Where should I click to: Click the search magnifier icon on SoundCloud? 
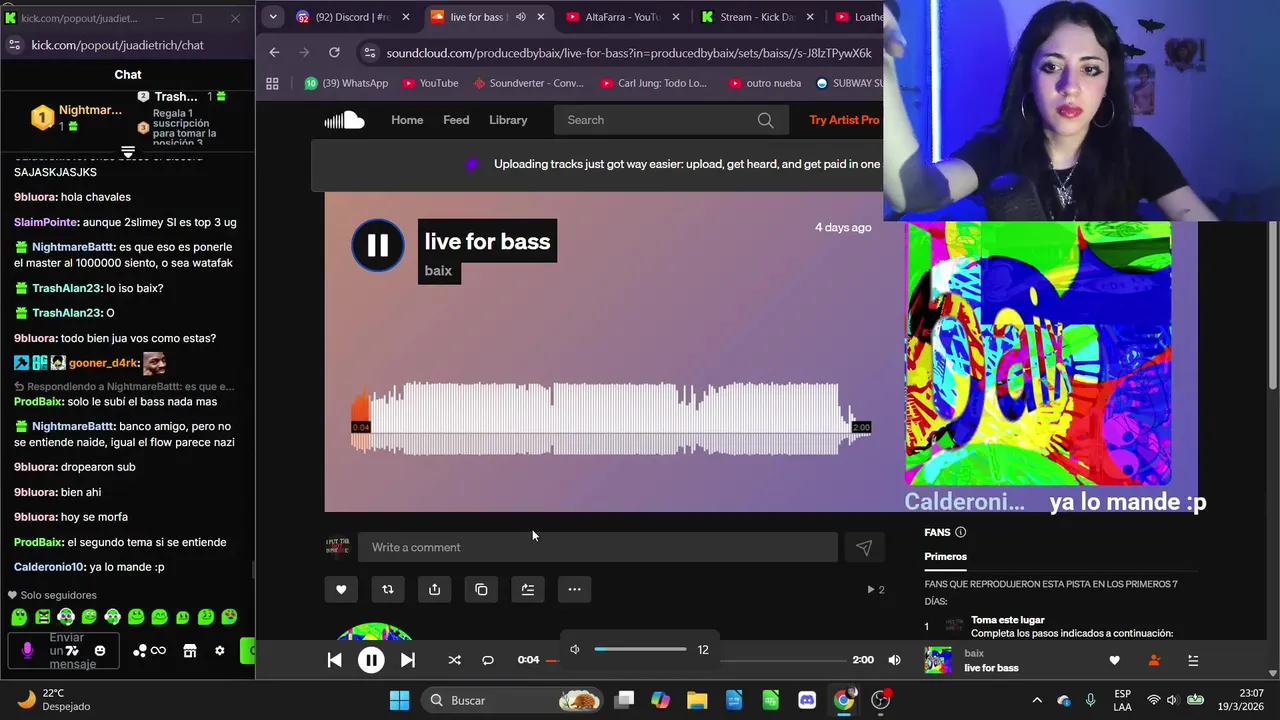click(765, 120)
